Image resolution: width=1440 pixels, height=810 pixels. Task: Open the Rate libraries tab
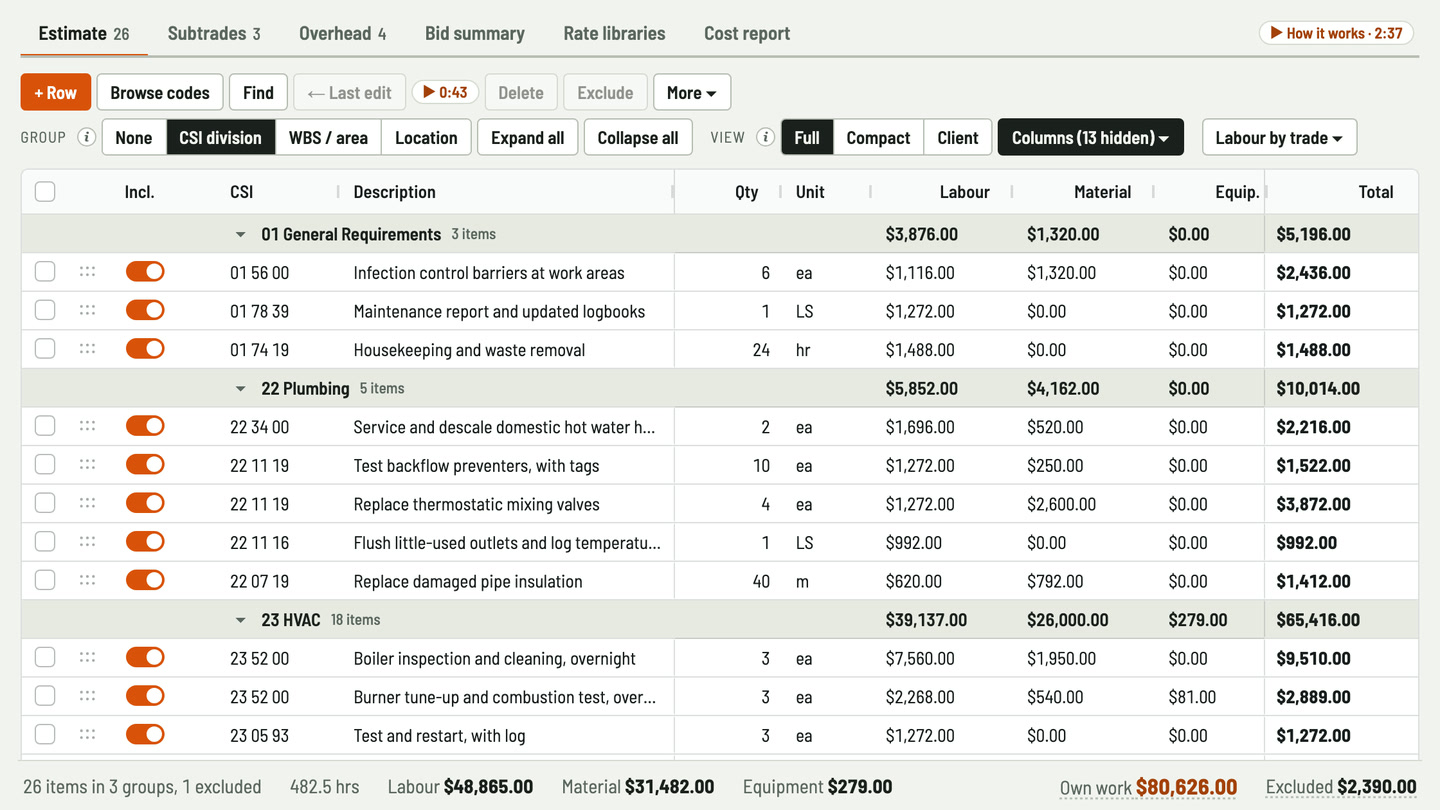(x=614, y=33)
